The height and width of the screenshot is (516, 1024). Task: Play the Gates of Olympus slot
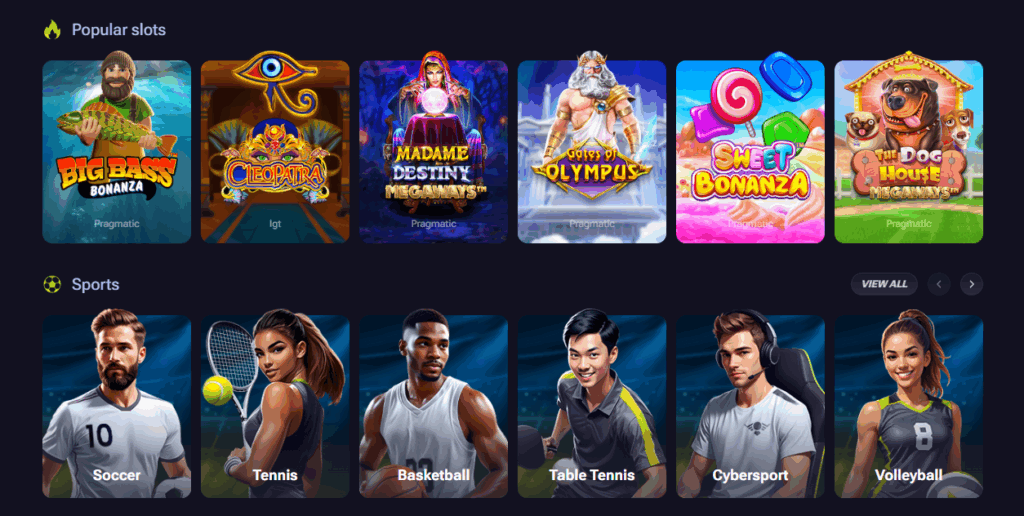click(592, 152)
